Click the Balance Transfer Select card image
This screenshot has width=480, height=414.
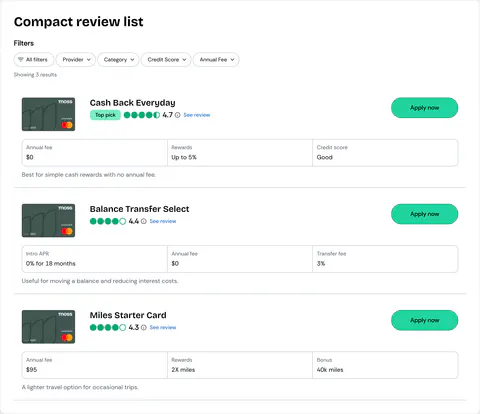(48, 220)
